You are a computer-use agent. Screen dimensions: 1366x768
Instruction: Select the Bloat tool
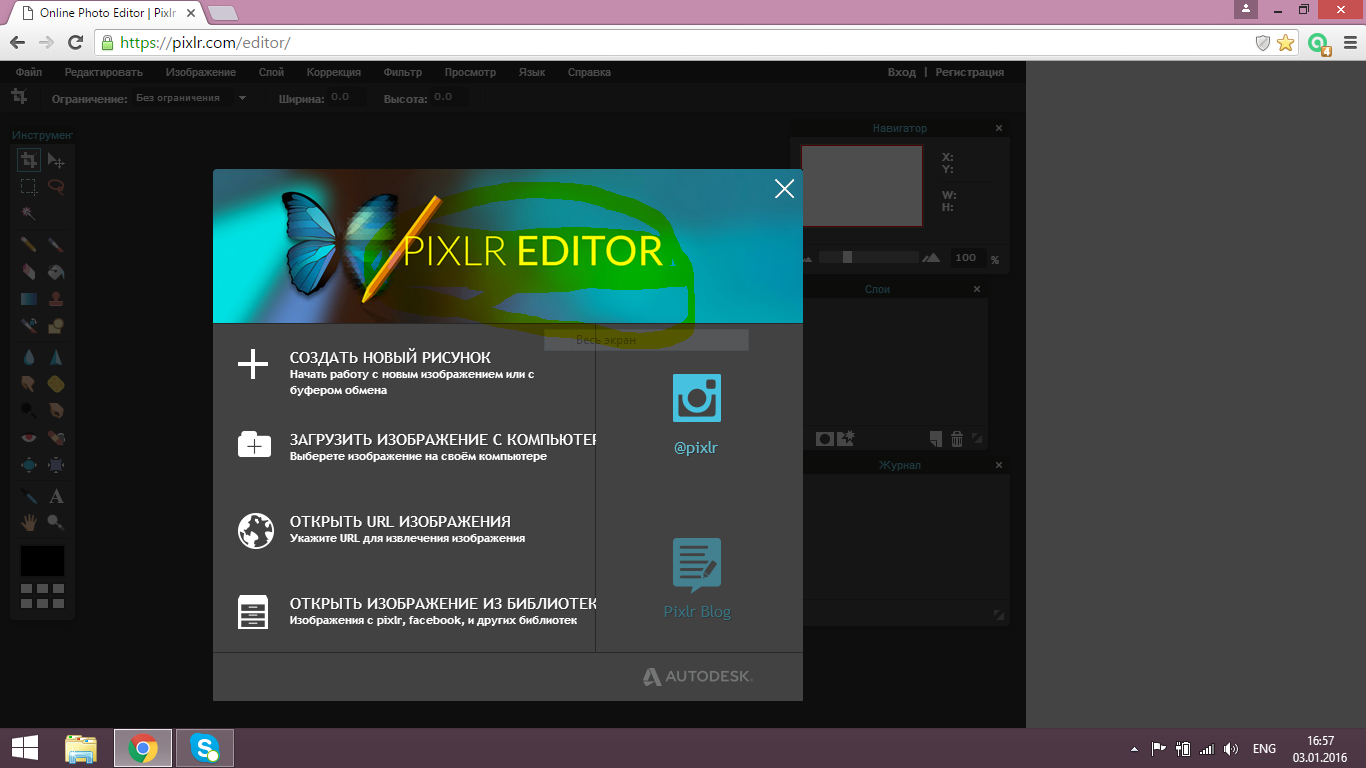point(29,464)
